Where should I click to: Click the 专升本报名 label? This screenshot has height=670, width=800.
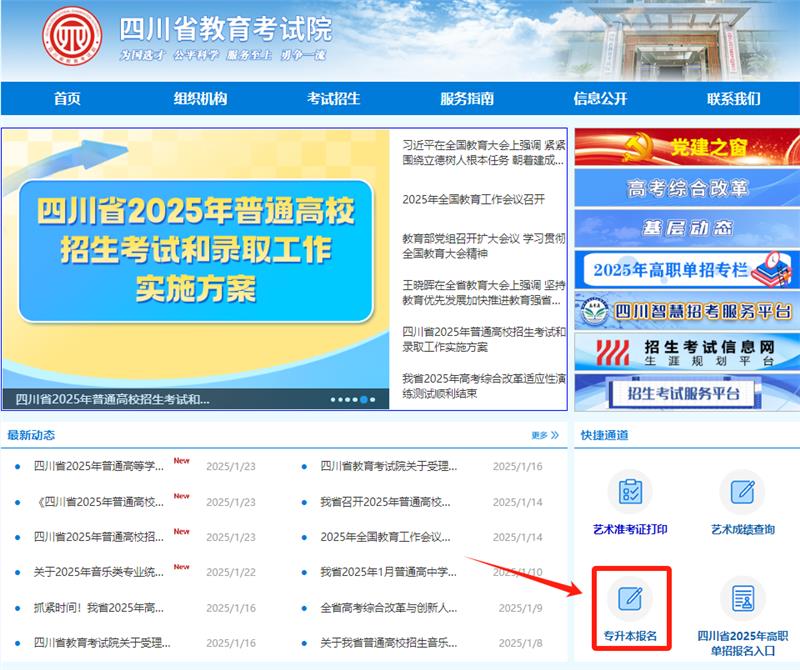click(x=630, y=636)
